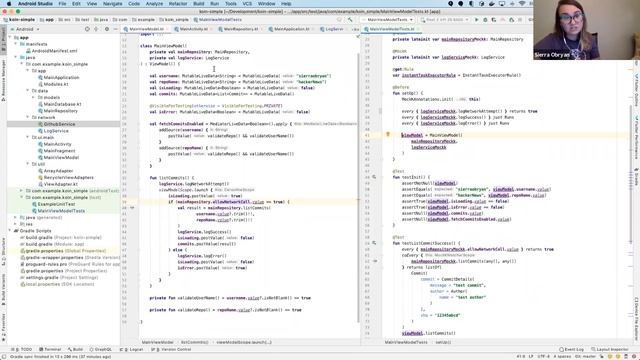Collapse the Gradle Scripts node

10,231
